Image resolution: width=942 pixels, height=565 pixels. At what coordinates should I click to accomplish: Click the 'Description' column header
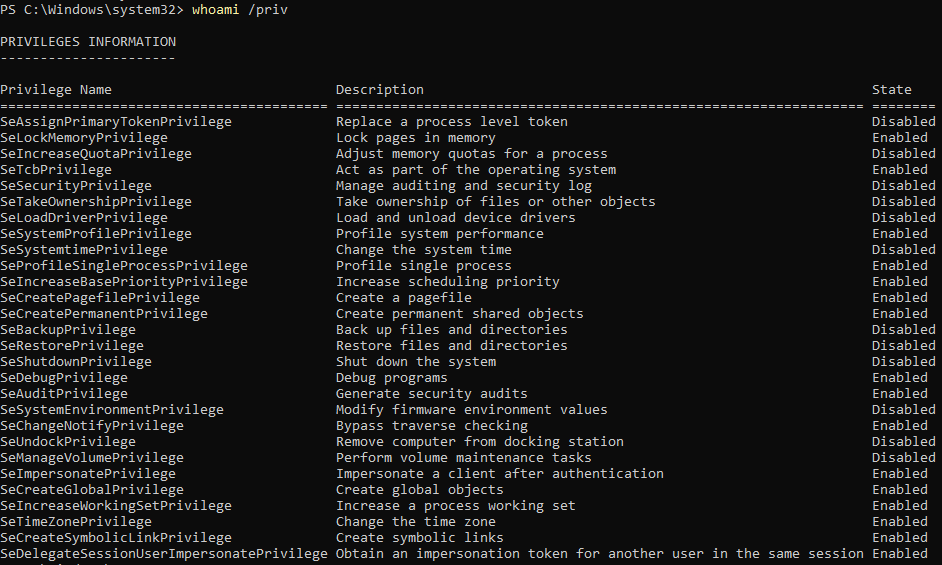pos(380,90)
